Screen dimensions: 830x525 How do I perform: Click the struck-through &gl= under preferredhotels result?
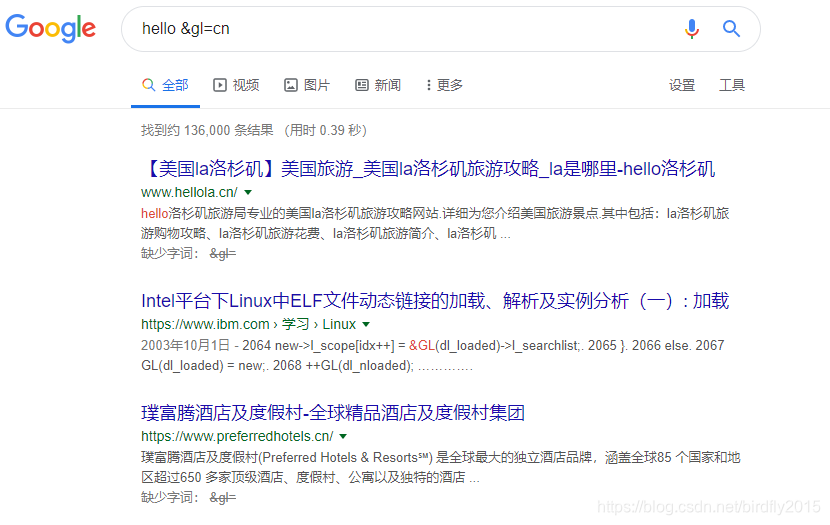(223, 497)
